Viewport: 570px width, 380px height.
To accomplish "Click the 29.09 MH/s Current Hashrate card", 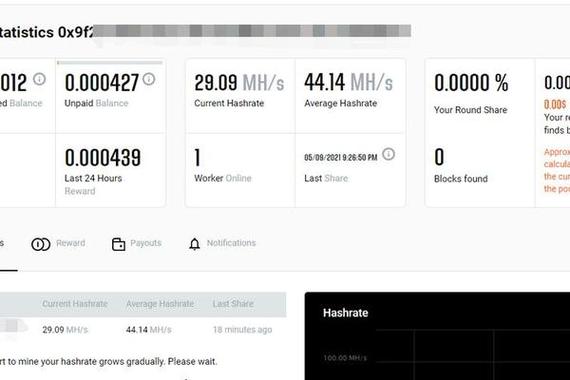I will (x=240, y=96).
